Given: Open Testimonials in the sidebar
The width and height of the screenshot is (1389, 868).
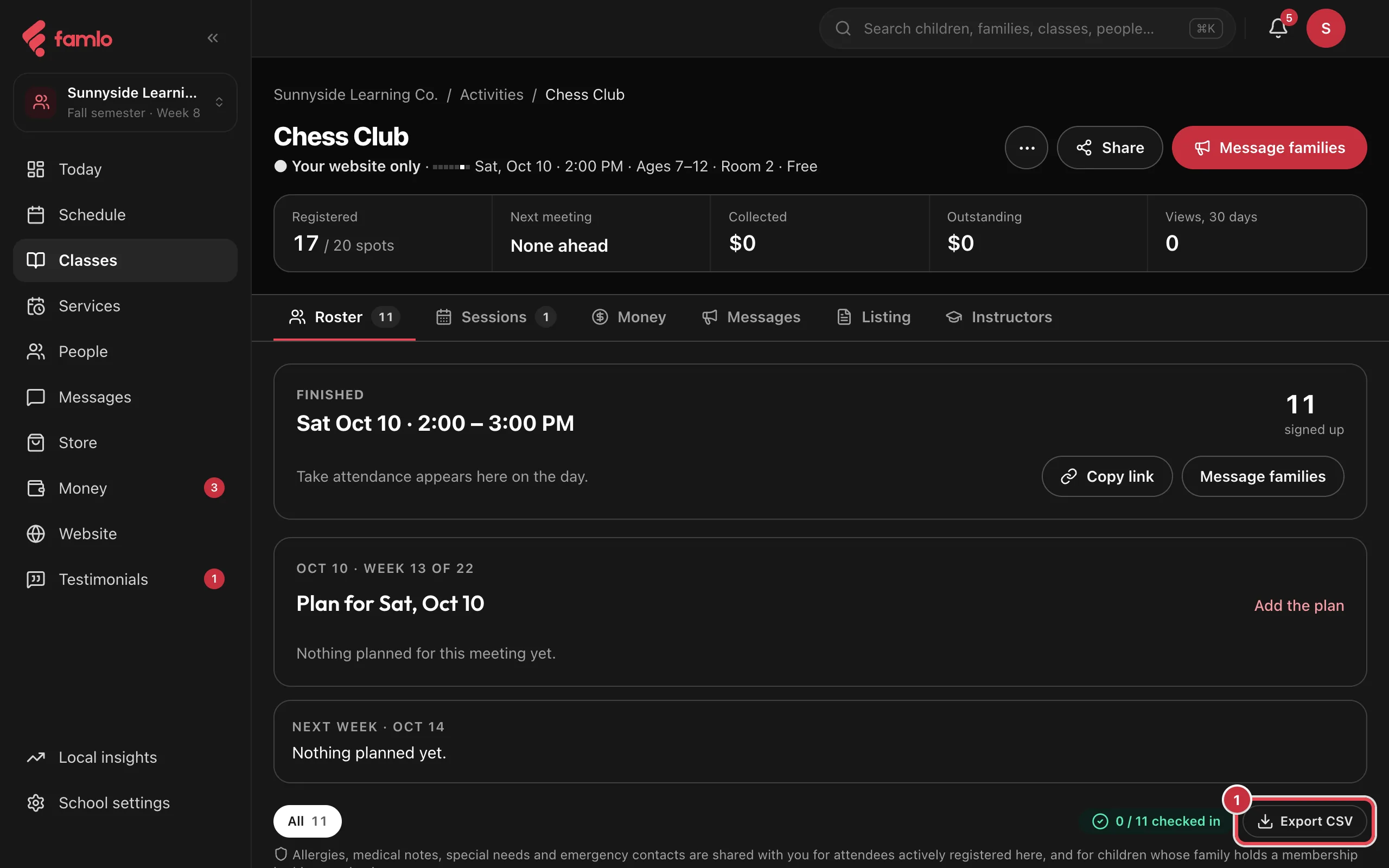Looking at the screenshot, I should point(125,579).
